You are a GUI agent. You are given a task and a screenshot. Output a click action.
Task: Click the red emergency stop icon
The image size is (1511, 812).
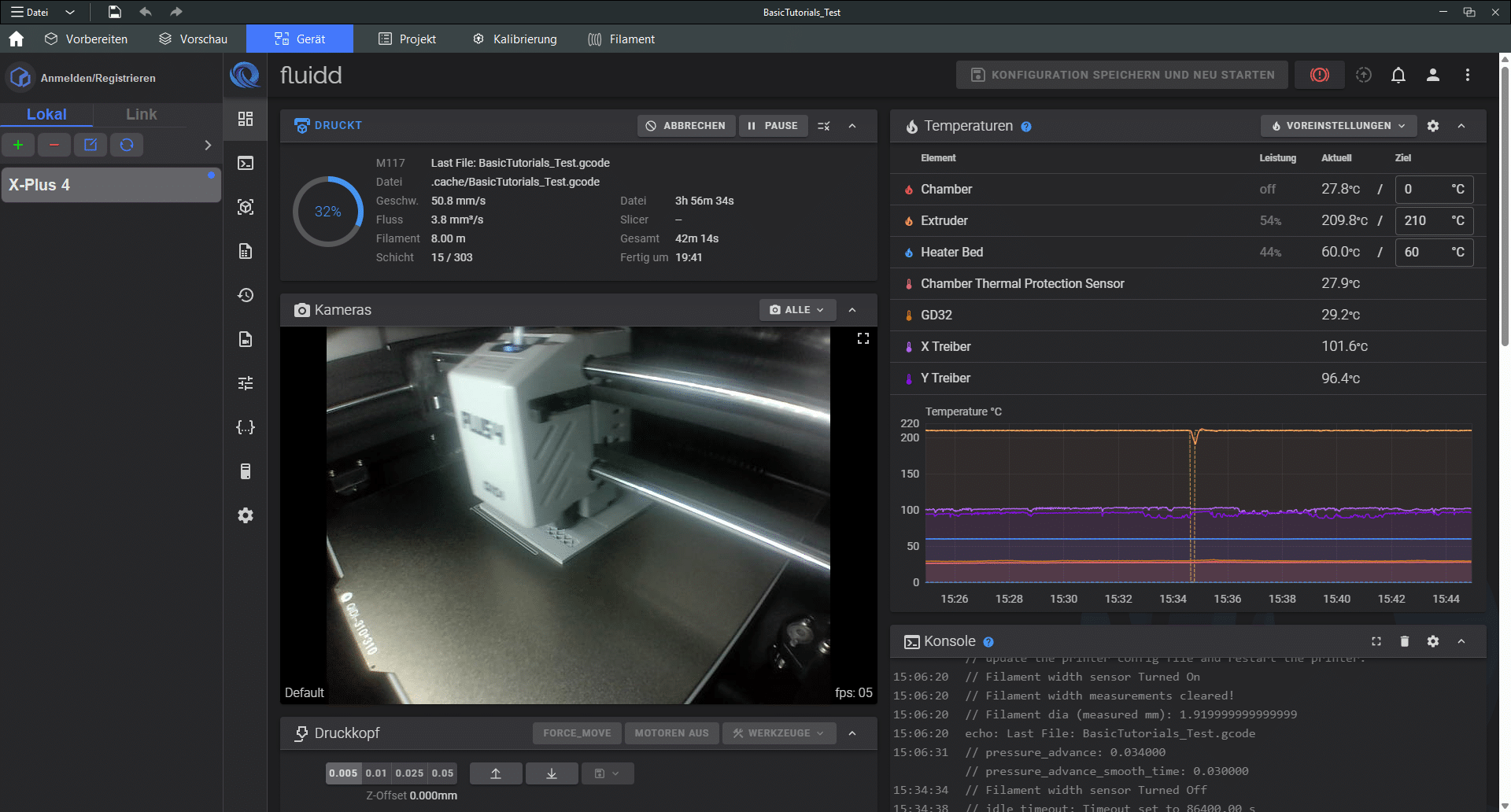[1319, 75]
